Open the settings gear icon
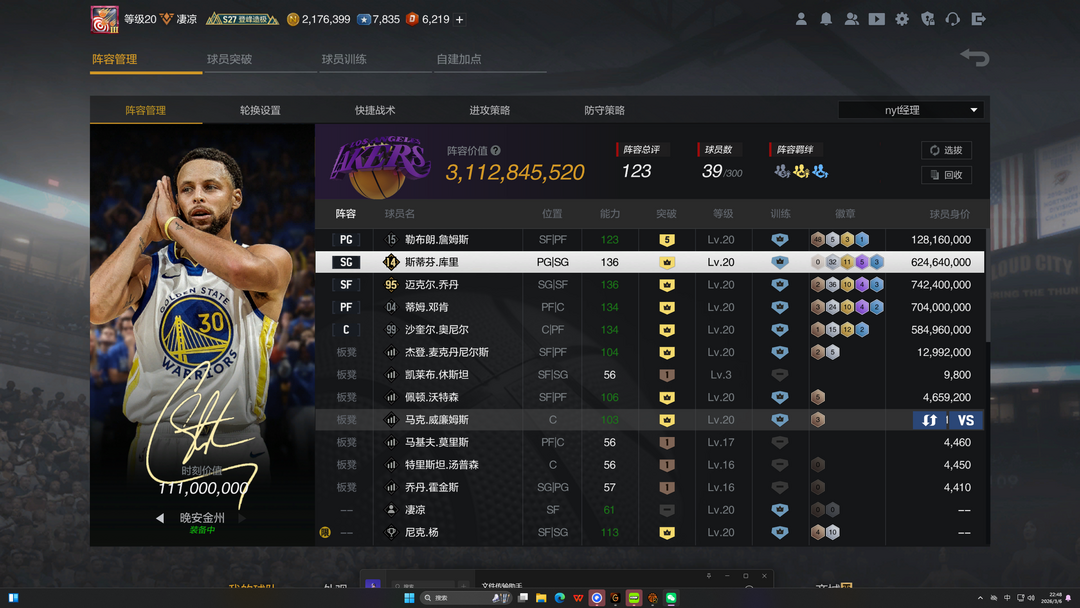 (902, 19)
